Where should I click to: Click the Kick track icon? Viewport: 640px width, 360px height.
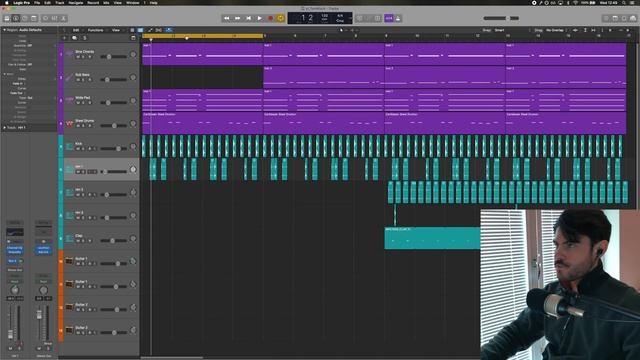click(69, 146)
